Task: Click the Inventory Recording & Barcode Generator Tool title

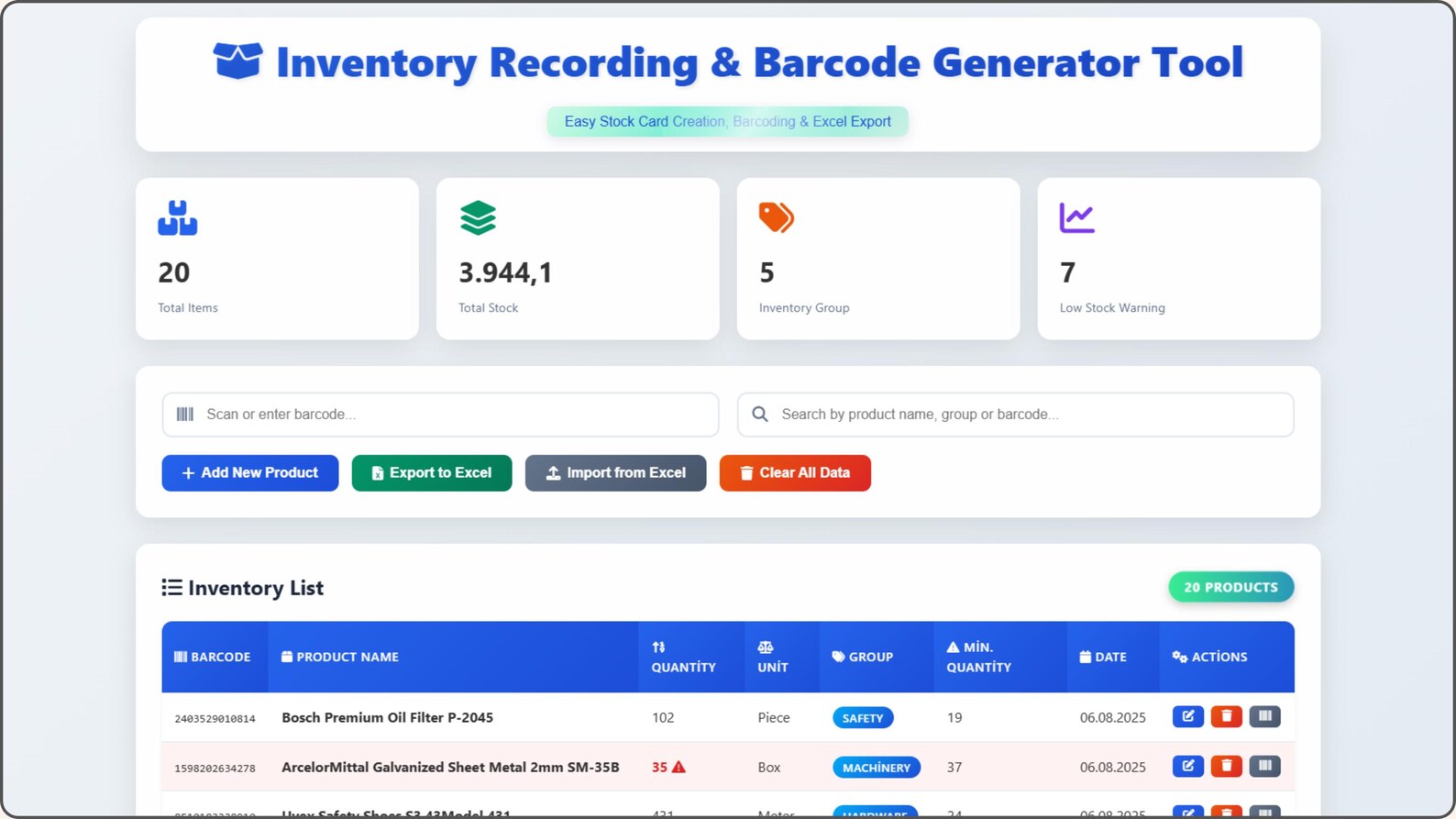Action: pos(760,62)
